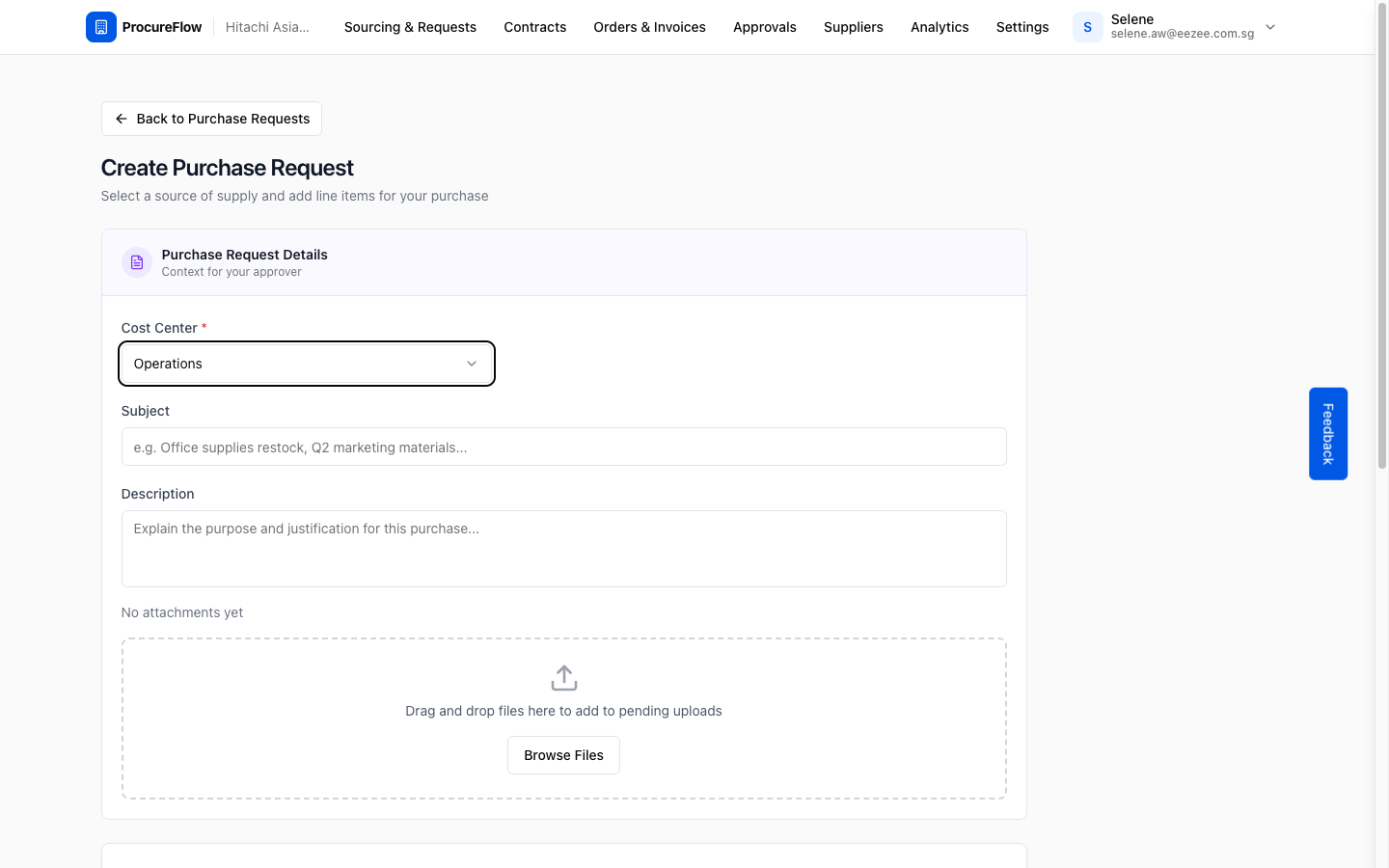This screenshot has width=1389, height=868.
Task: Click the ProcureFlow building logo icon
Action: [x=101, y=27]
